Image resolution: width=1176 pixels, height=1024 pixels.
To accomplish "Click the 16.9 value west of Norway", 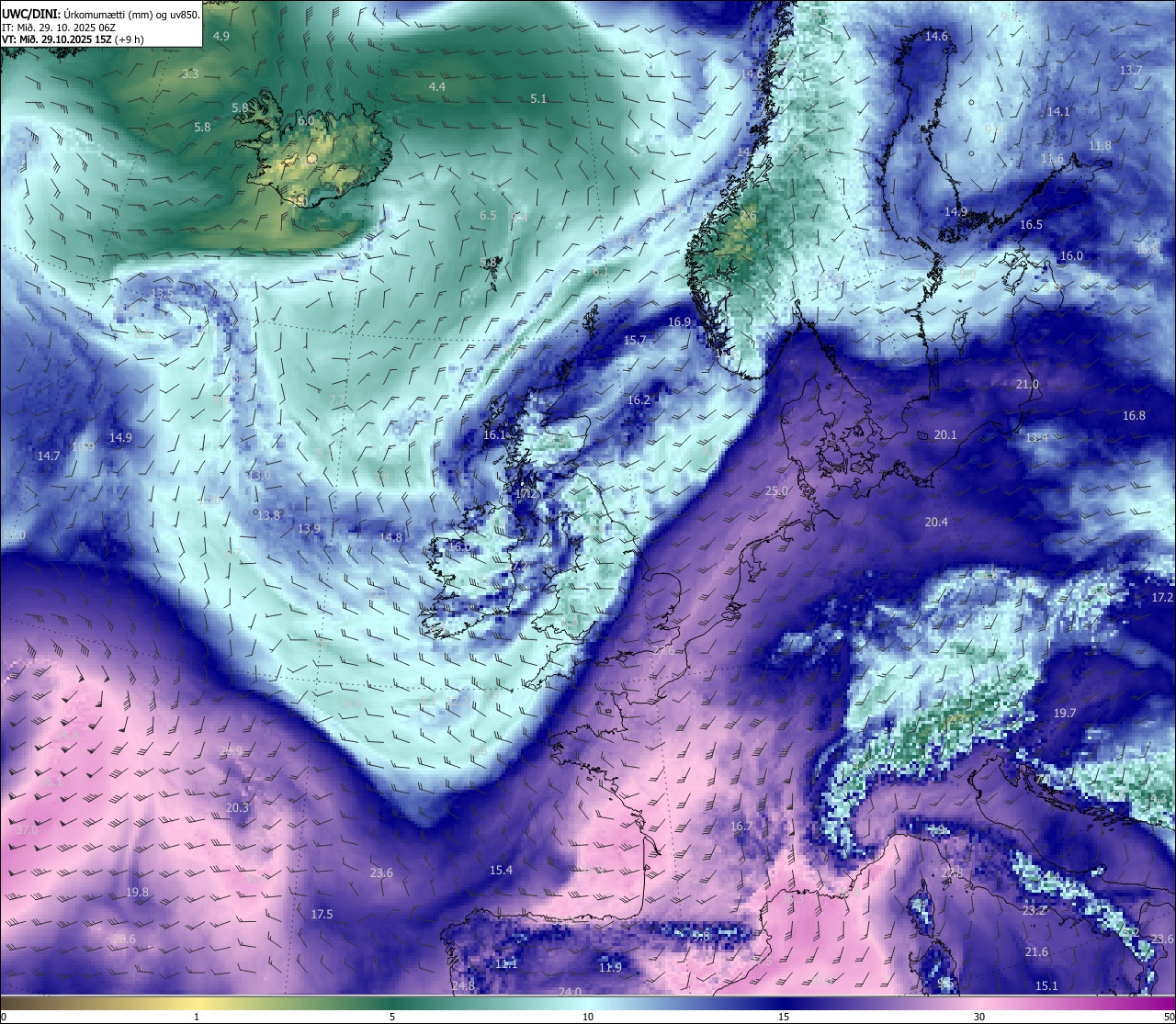I will click(x=679, y=322).
